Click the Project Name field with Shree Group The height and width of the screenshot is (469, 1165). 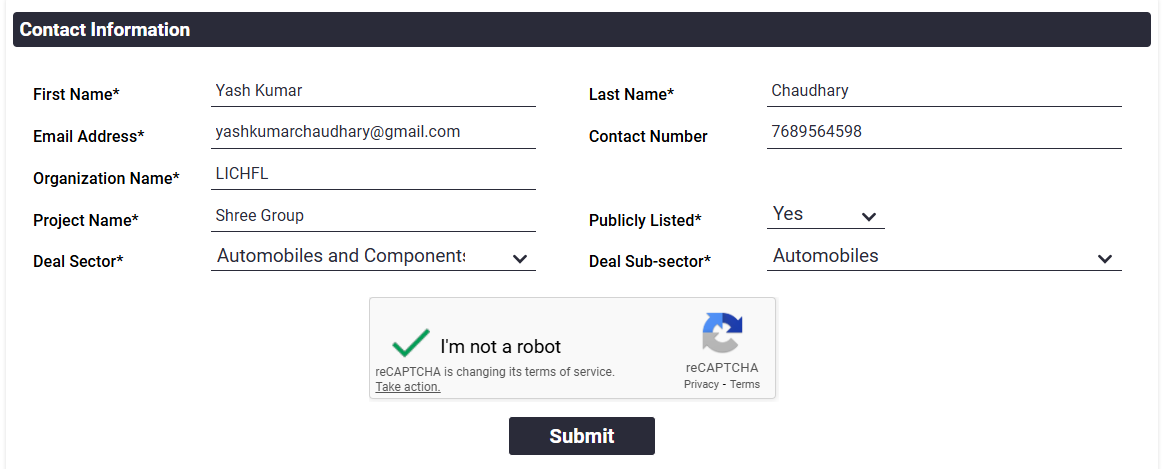pos(373,217)
